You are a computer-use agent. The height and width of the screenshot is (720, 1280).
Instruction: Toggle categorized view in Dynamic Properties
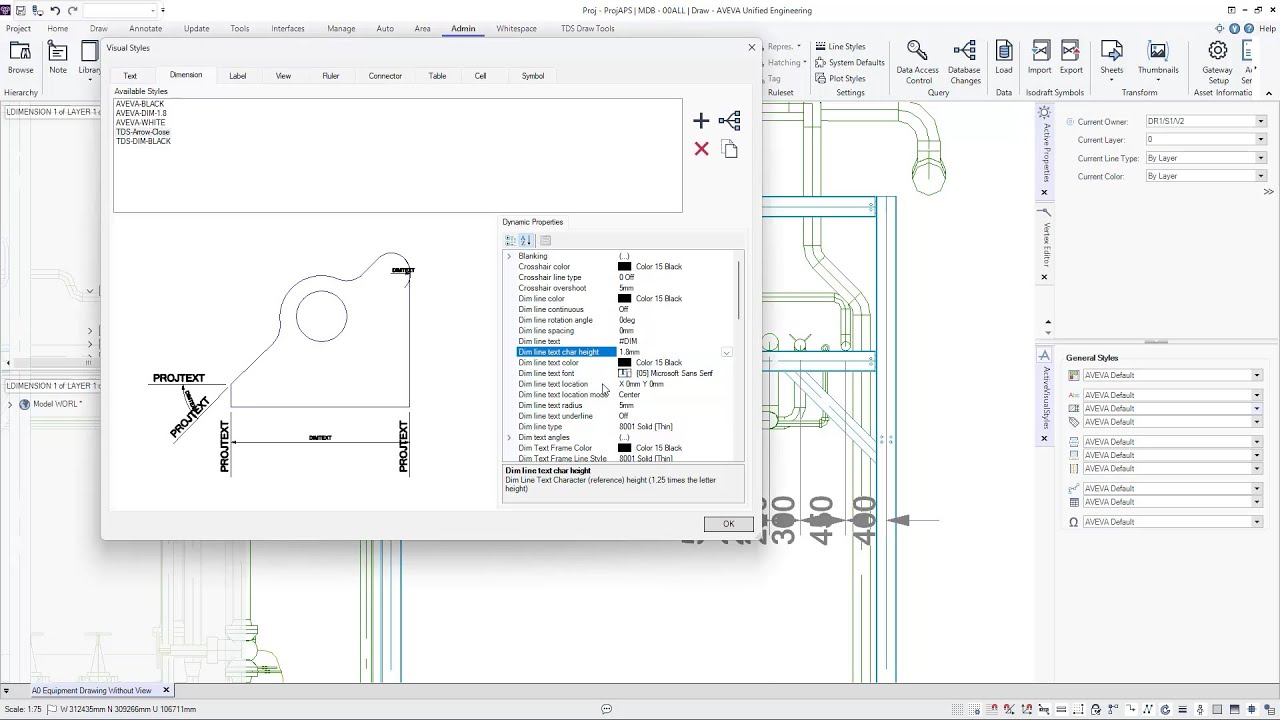click(510, 240)
